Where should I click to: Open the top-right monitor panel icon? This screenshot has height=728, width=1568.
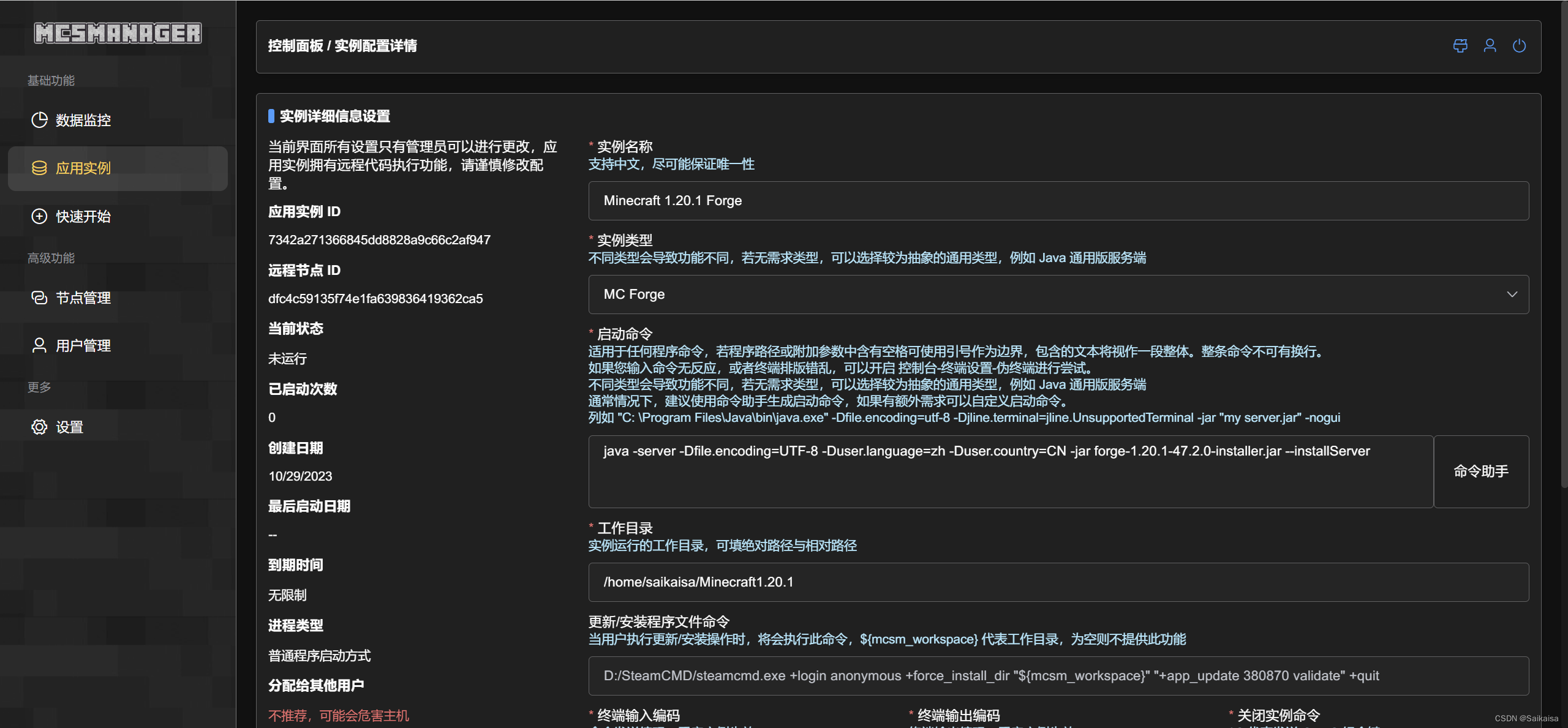pyautogui.click(x=1460, y=46)
